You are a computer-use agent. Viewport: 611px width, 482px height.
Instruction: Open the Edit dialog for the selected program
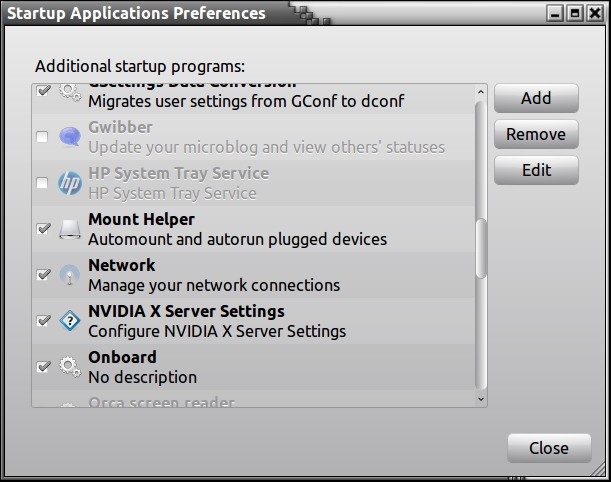point(536,170)
